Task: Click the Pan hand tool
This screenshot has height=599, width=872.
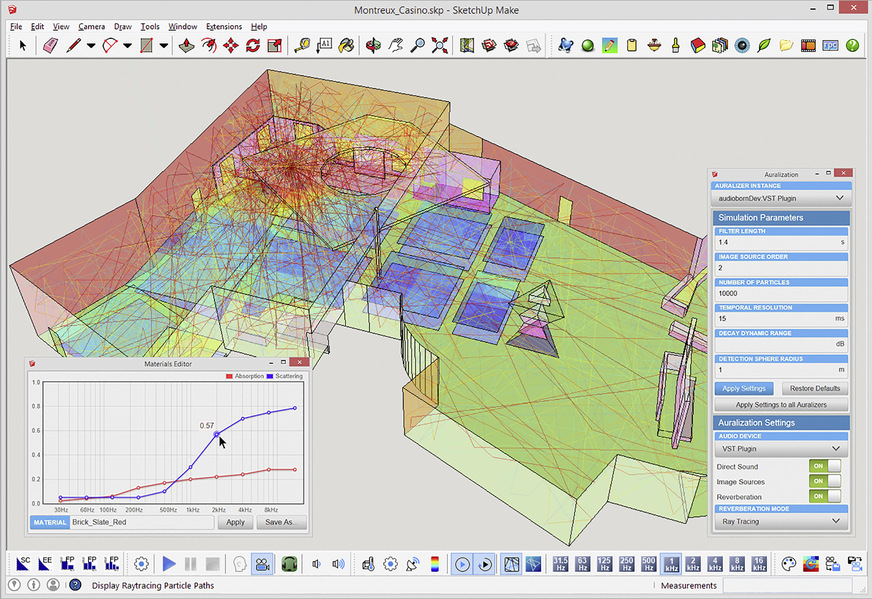Action: (x=396, y=46)
